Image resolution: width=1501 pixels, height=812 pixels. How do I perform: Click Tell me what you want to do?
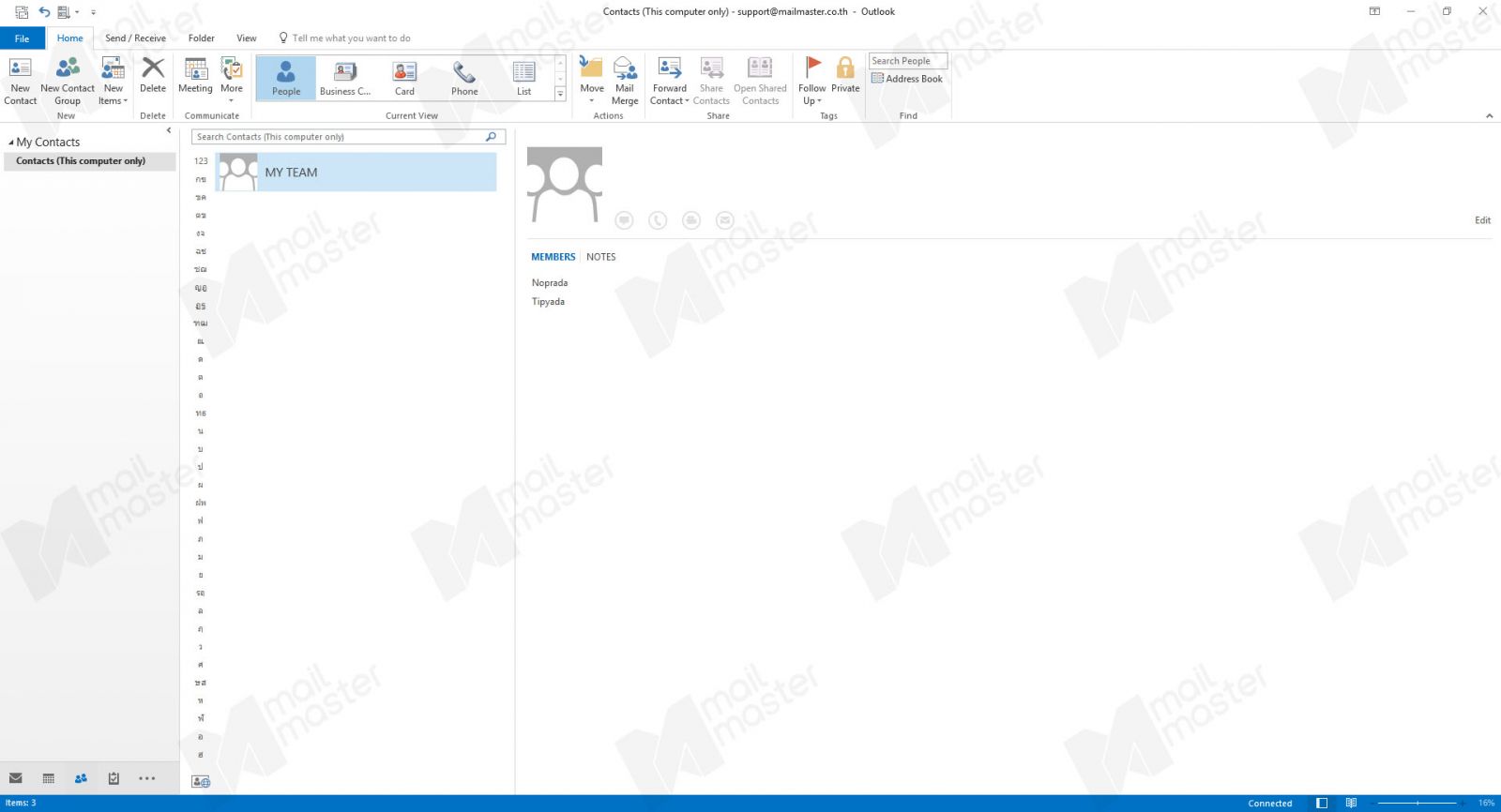pyautogui.click(x=345, y=38)
